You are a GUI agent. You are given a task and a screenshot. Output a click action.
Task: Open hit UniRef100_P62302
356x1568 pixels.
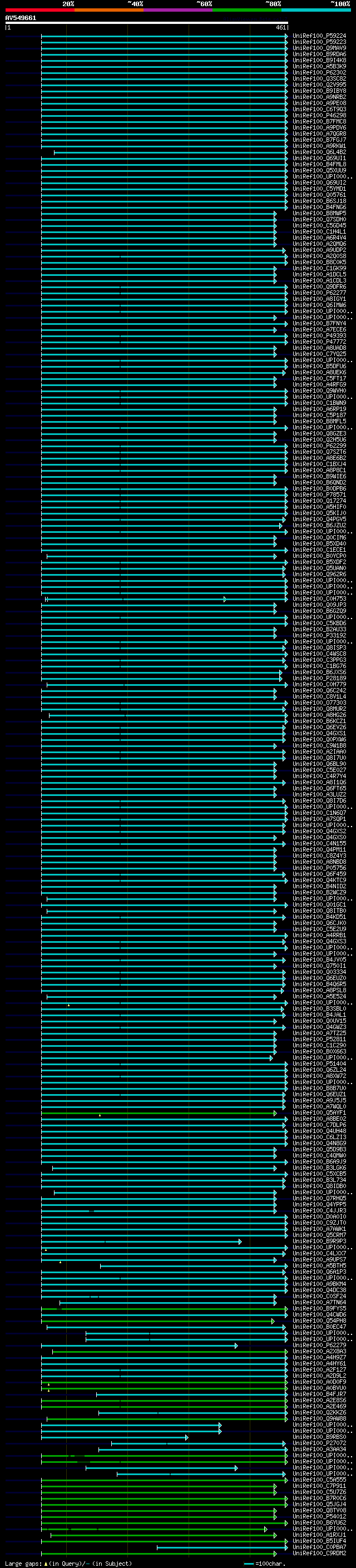(x=319, y=72)
